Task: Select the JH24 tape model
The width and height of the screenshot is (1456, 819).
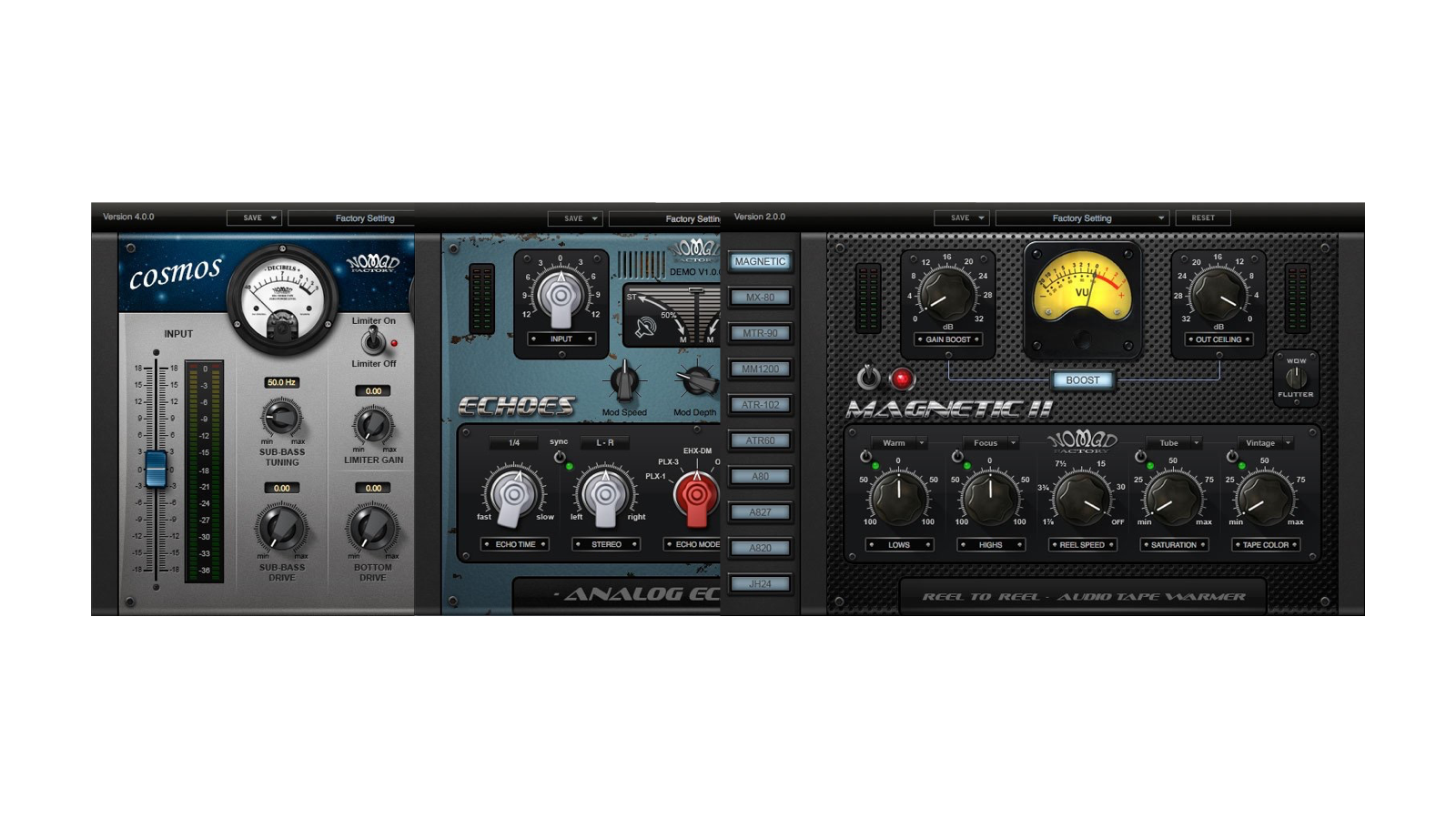Action: 760,584
